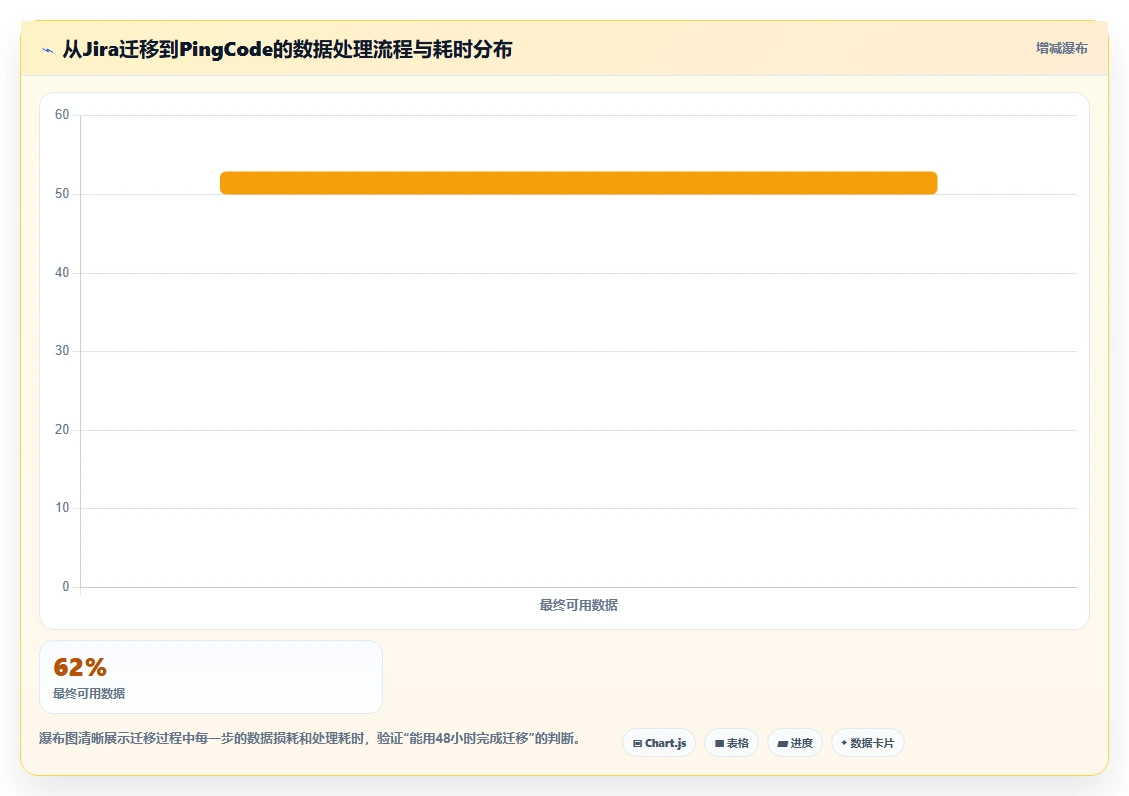Click the lightning icon beside the title
The image size is (1129, 796).
click(x=48, y=50)
